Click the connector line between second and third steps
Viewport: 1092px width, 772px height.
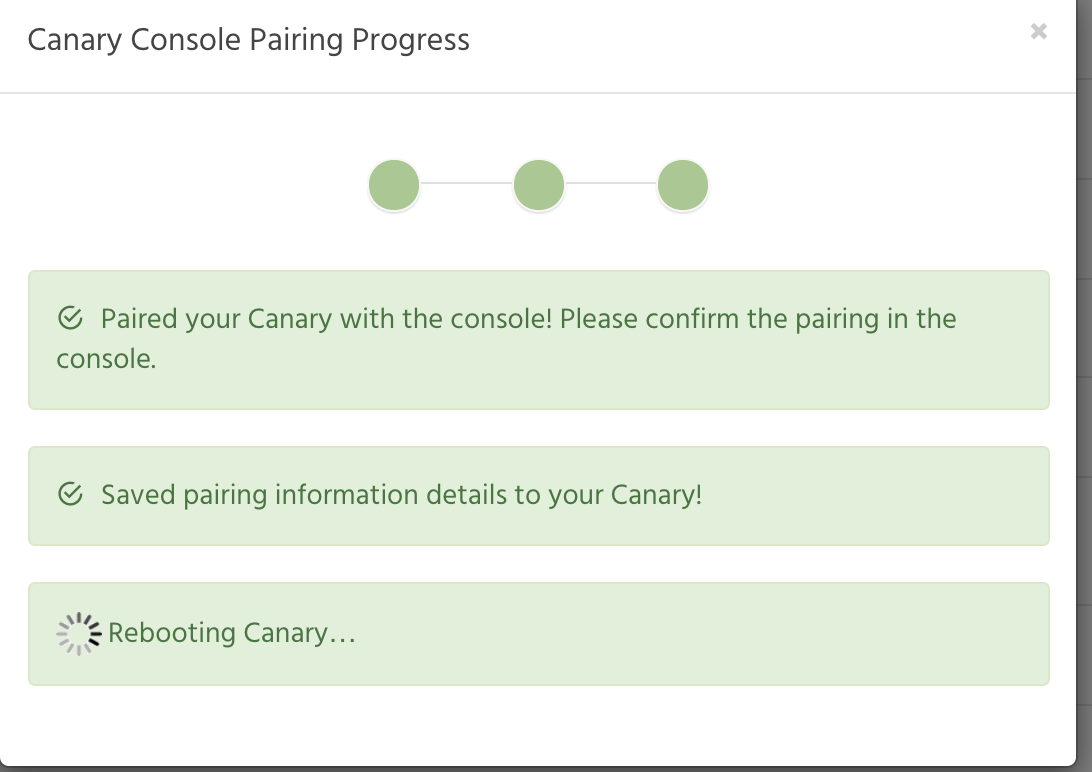point(611,183)
